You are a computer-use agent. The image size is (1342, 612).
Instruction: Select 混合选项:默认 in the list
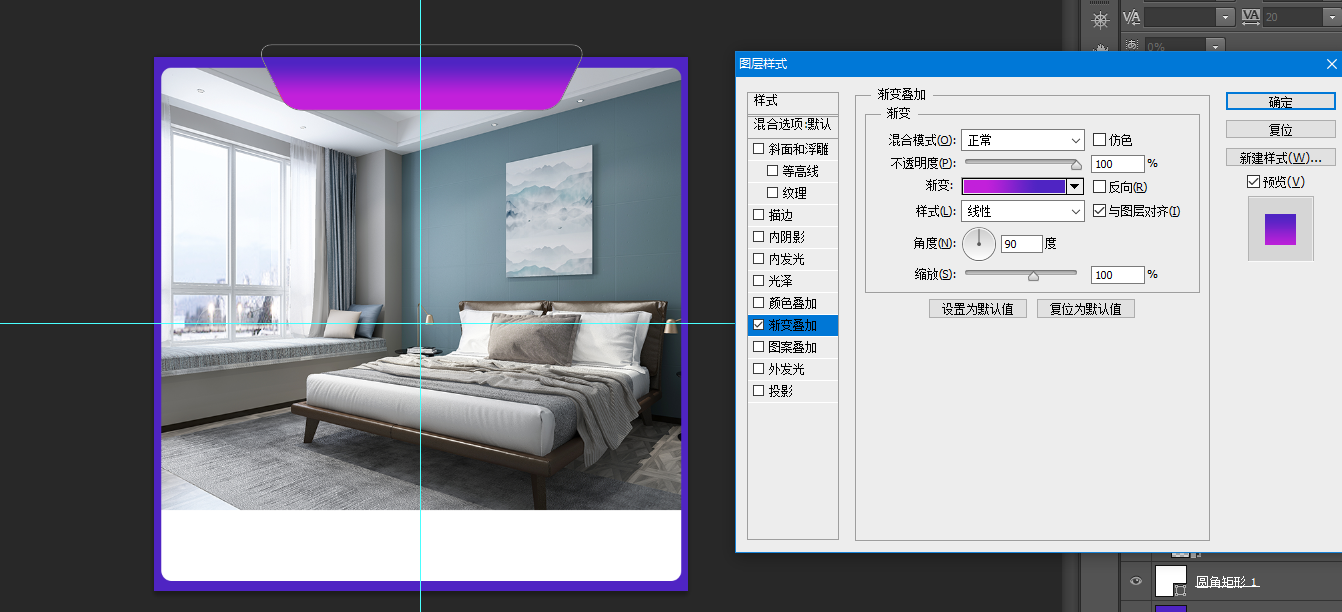[793, 124]
